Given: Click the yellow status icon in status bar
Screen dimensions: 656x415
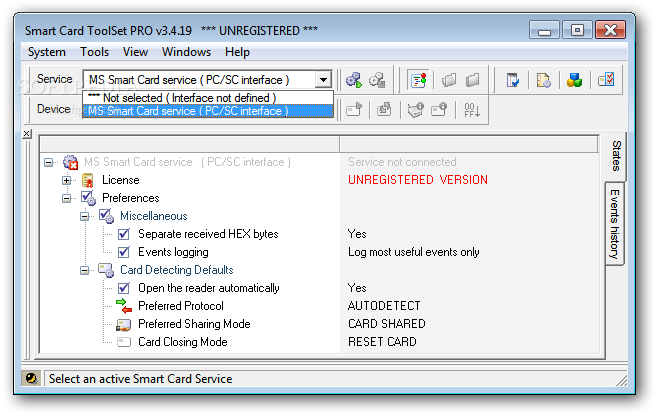Looking at the screenshot, I should tap(31, 379).
